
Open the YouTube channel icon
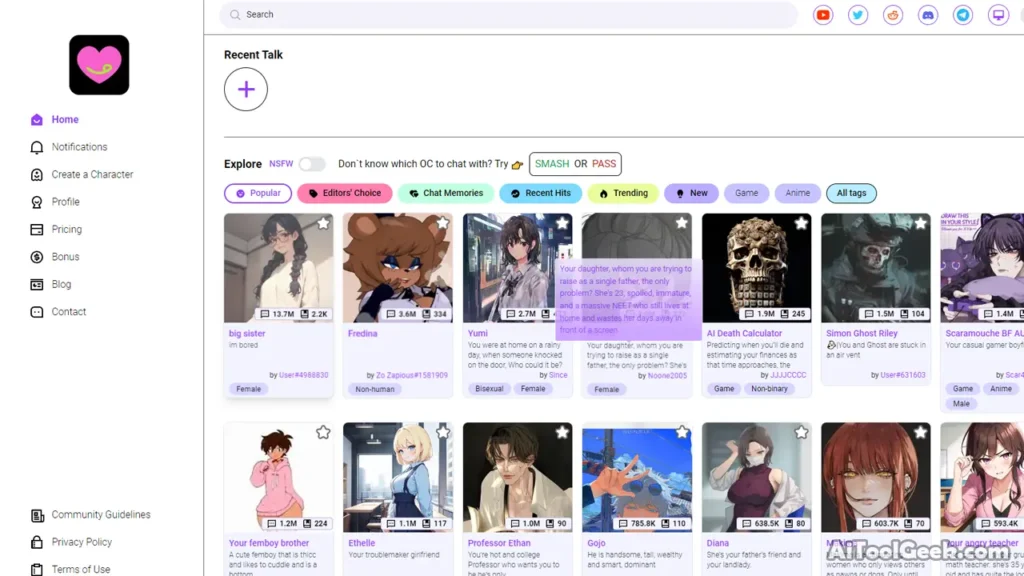coord(822,15)
